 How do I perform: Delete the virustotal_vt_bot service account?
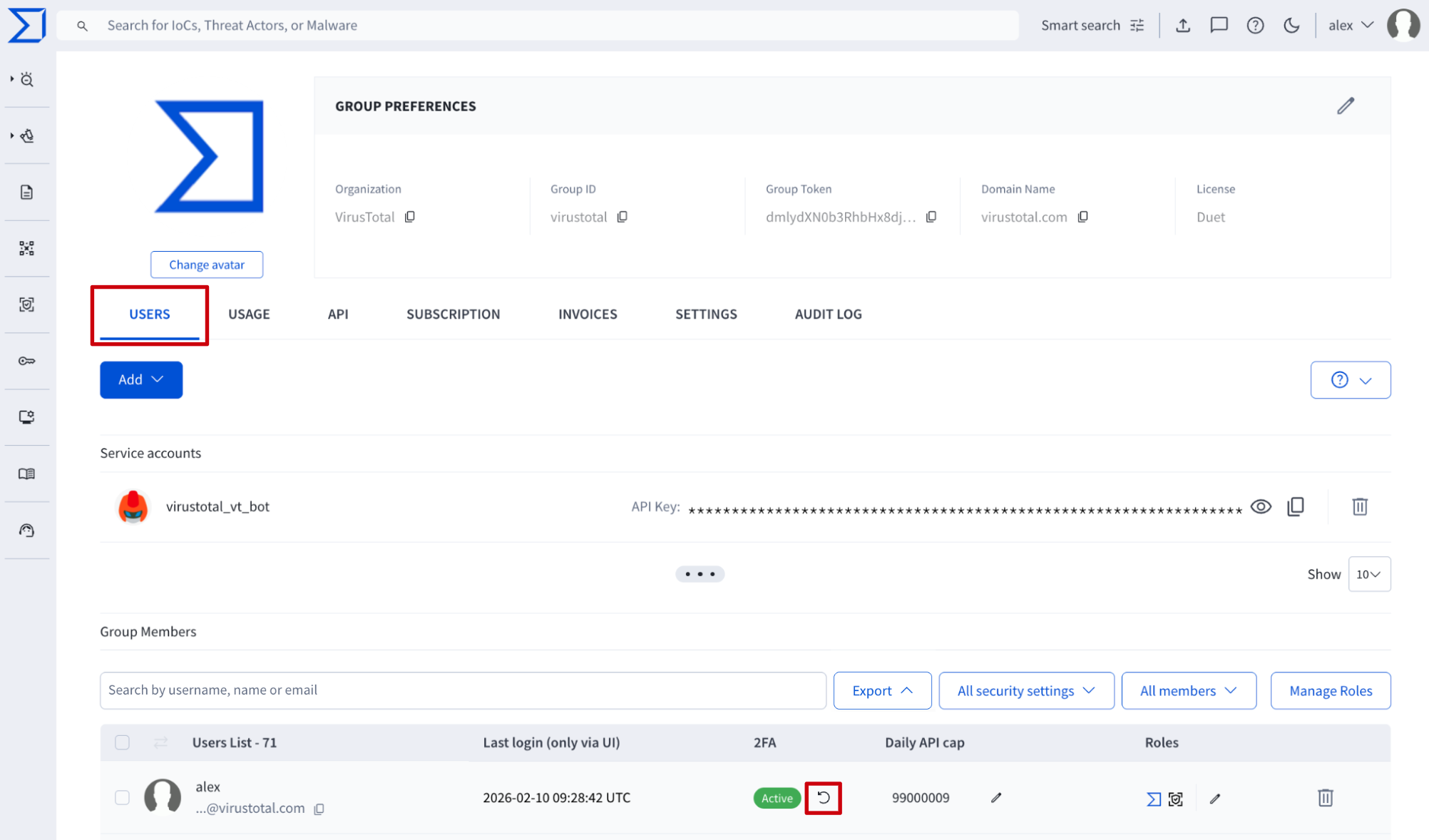1360,506
